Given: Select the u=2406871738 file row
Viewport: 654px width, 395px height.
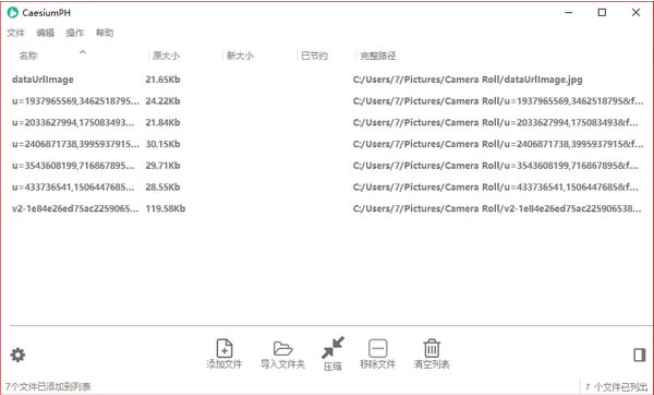Looking at the screenshot, I should point(327,144).
